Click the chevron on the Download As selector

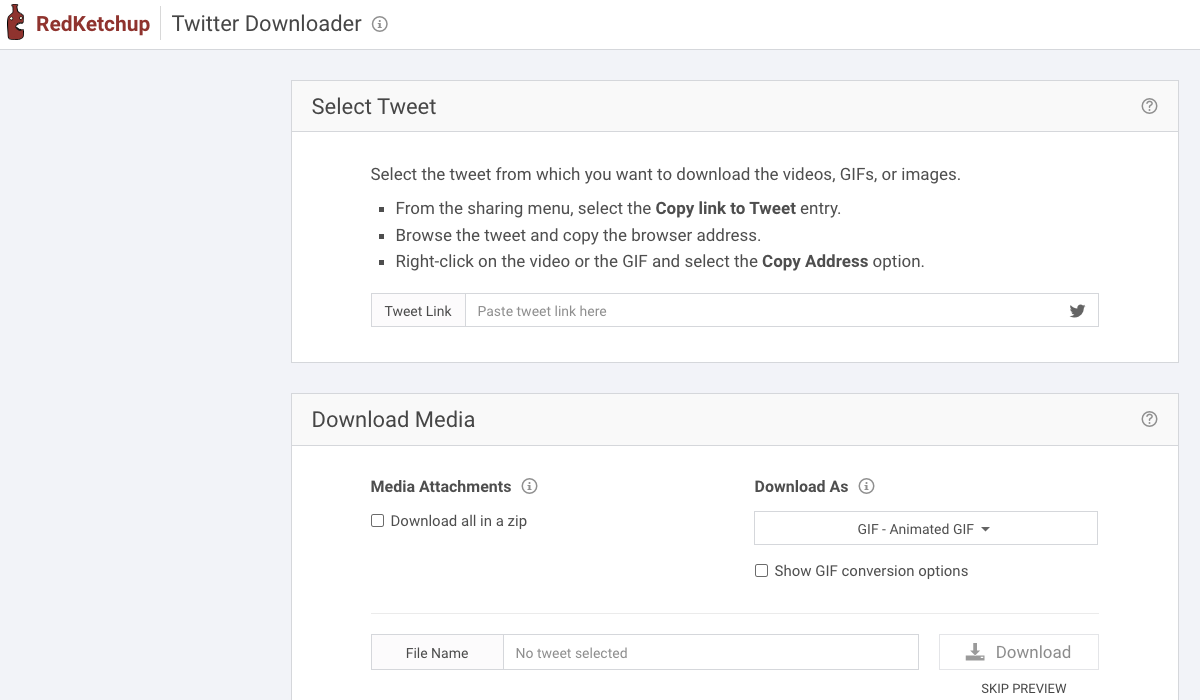(986, 528)
